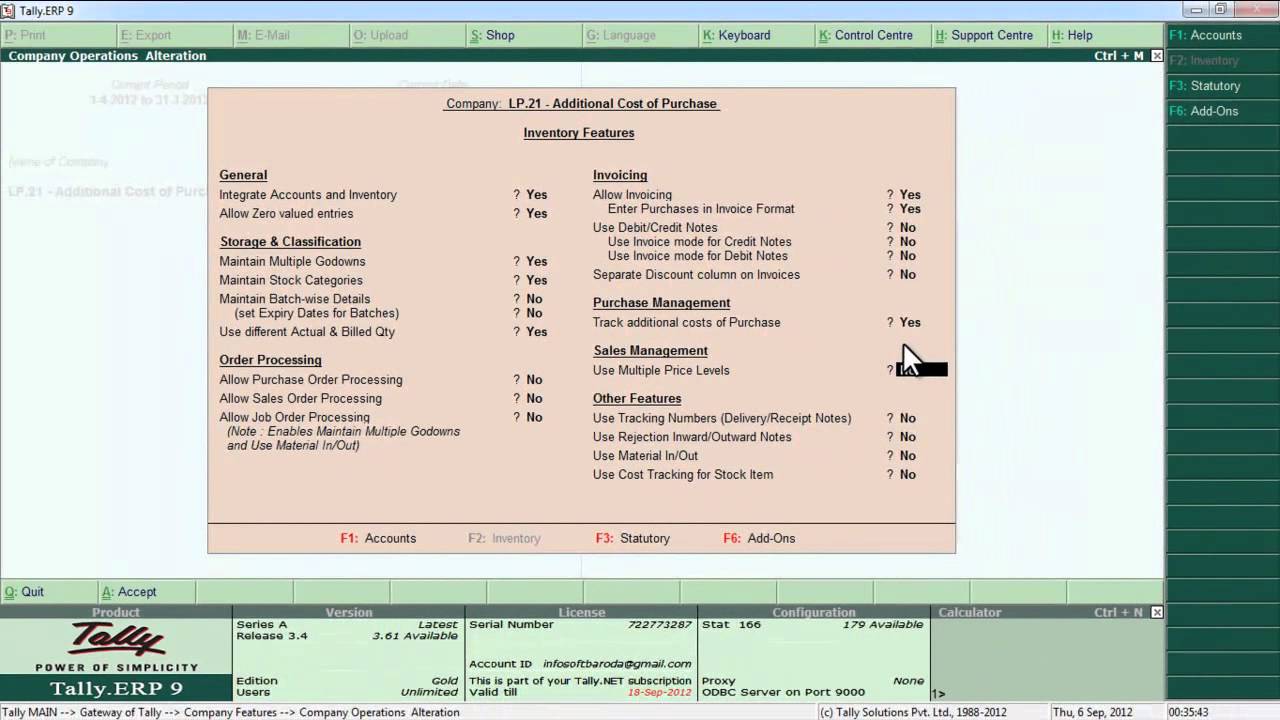The image size is (1280, 720).
Task: Toggle Use Invoice mode for Debit Notes value
Action: tap(907, 256)
